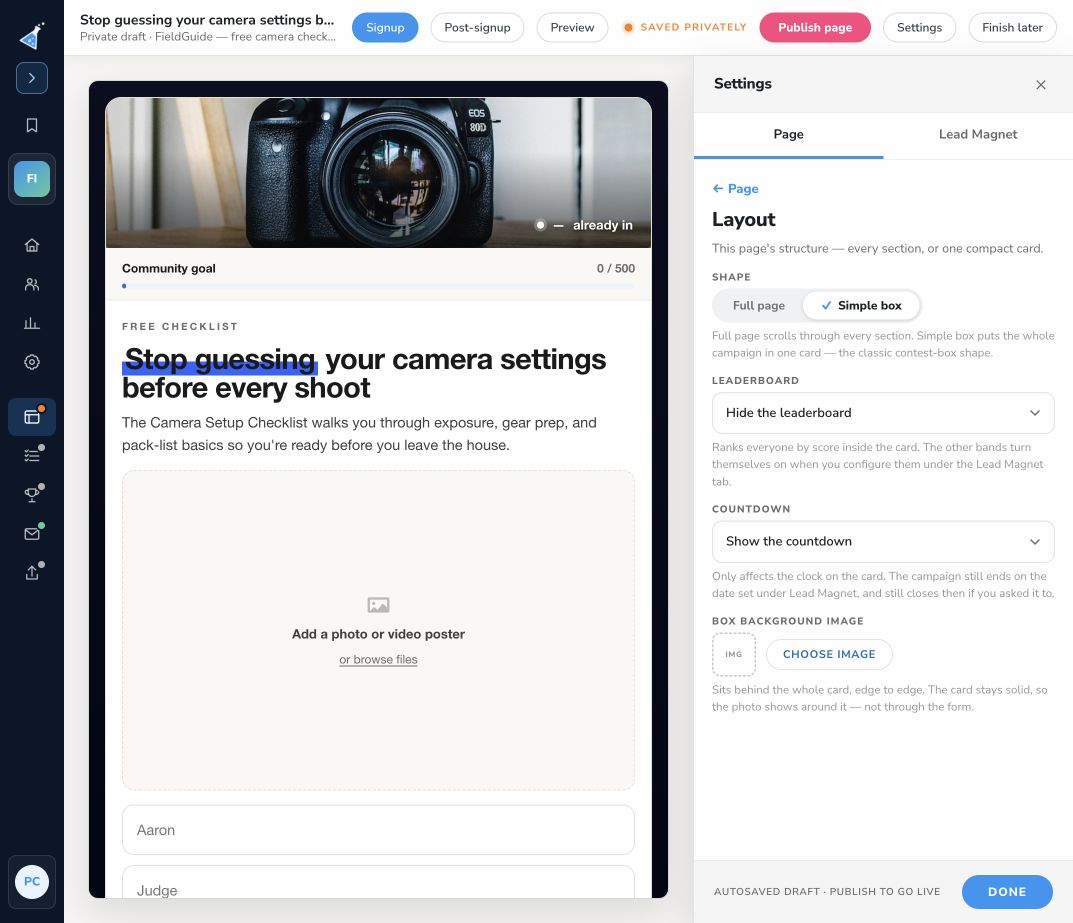Open the Countdown dropdown
The image size is (1073, 923).
[x=883, y=541]
